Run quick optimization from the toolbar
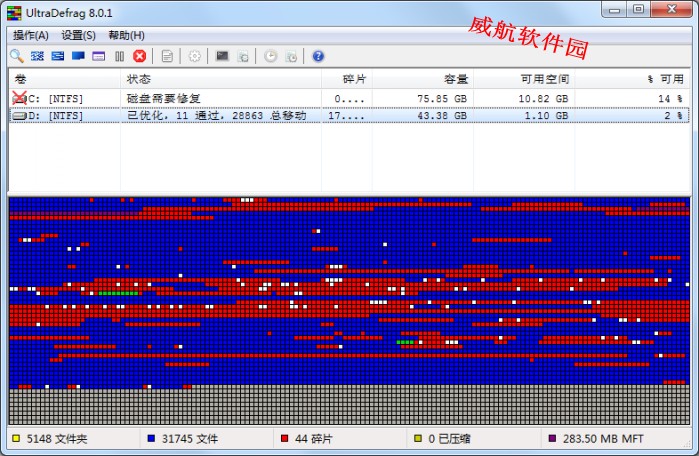Viewport: 699px width, 456px height. click(x=57, y=56)
